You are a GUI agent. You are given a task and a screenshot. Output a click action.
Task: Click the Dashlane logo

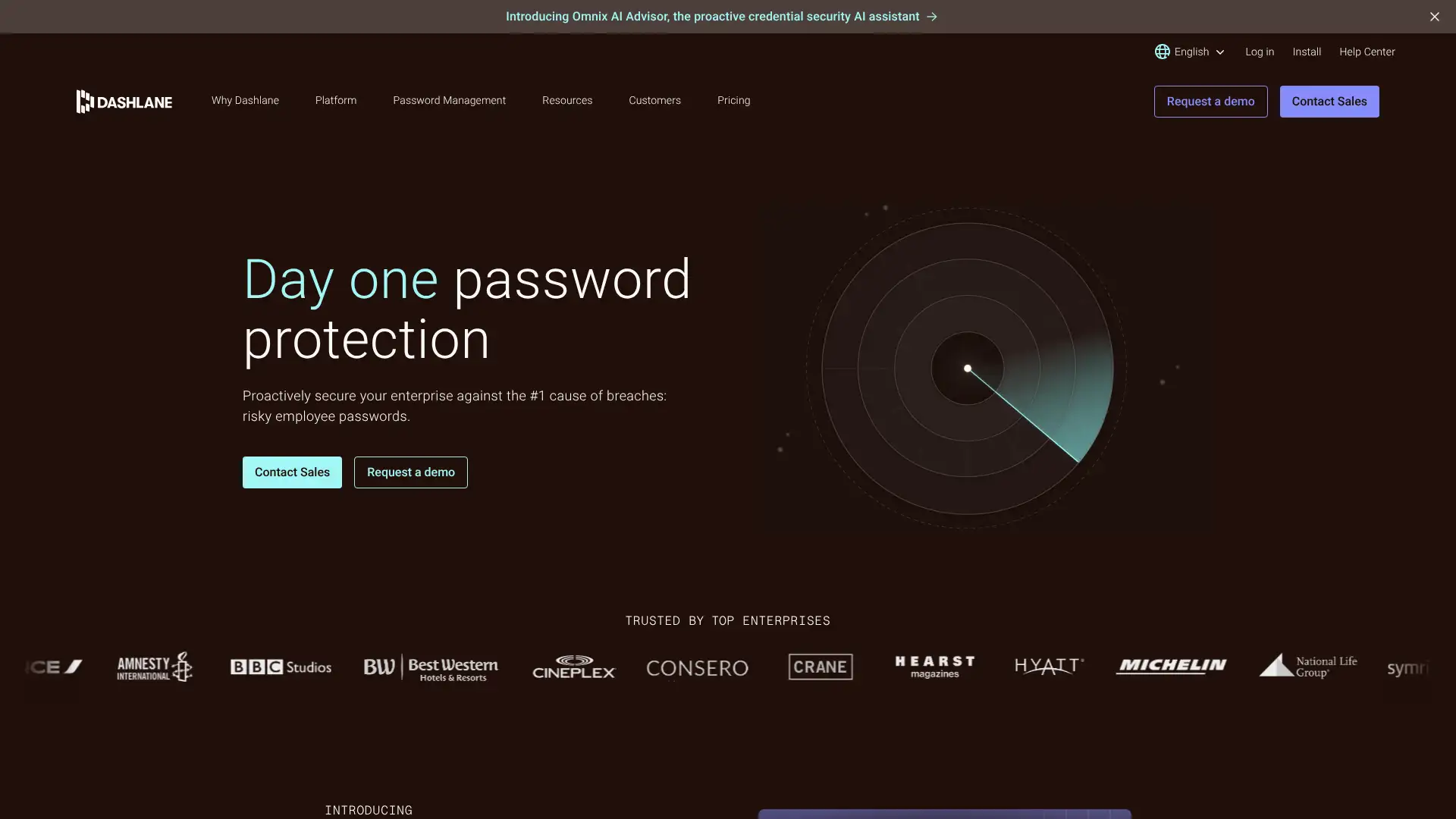(124, 102)
